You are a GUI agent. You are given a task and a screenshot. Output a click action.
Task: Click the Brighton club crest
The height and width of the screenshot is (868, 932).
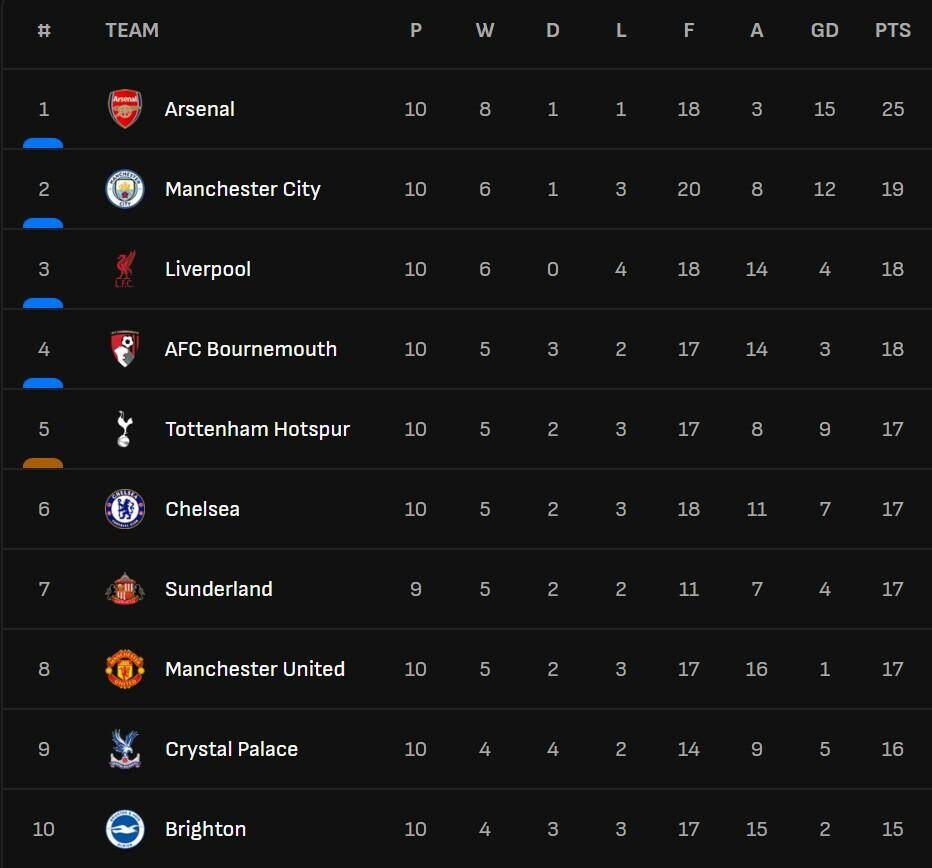125,829
